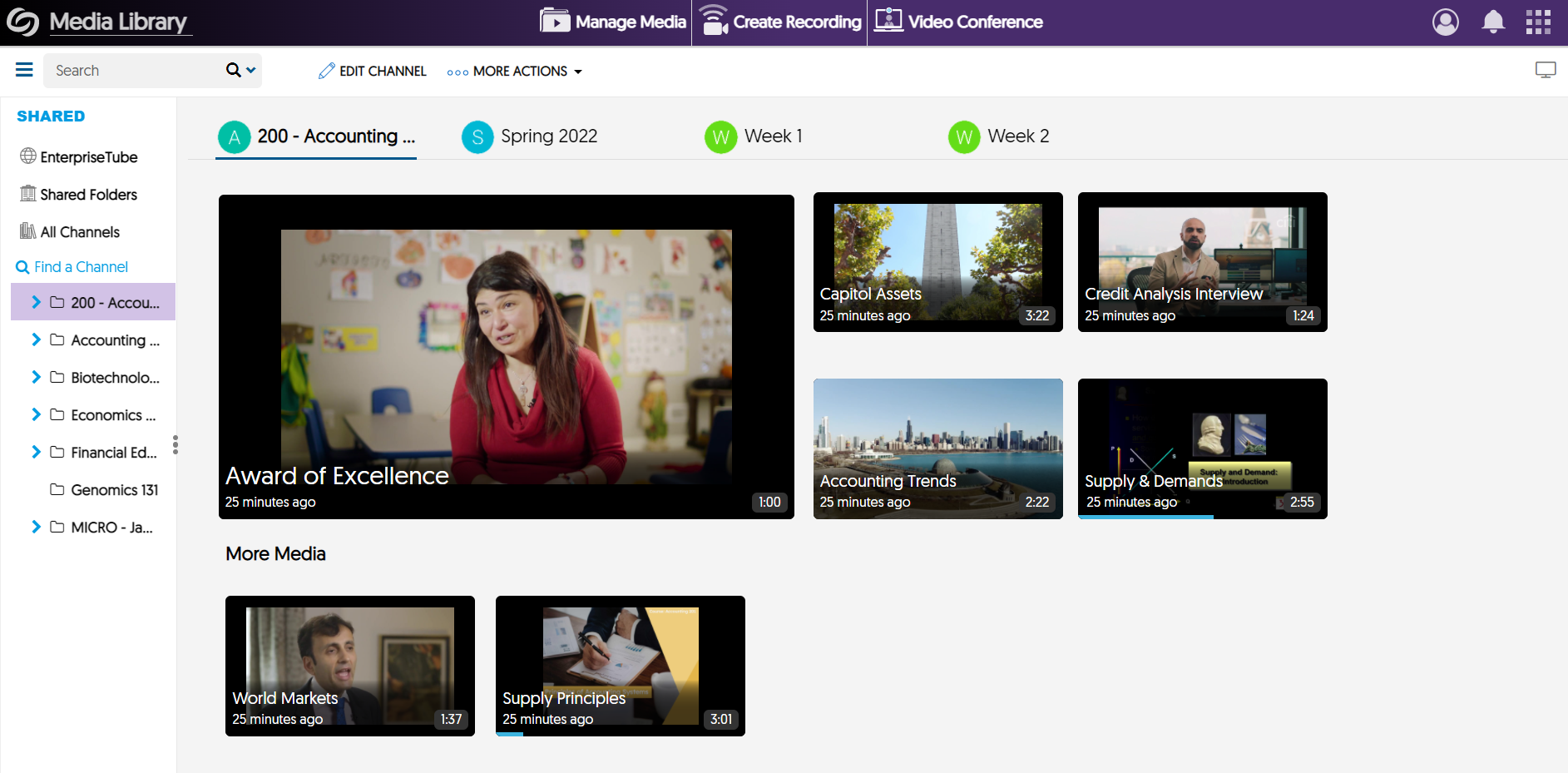This screenshot has height=773, width=1568.
Task: Click the display monitor icon
Action: coord(1545,70)
